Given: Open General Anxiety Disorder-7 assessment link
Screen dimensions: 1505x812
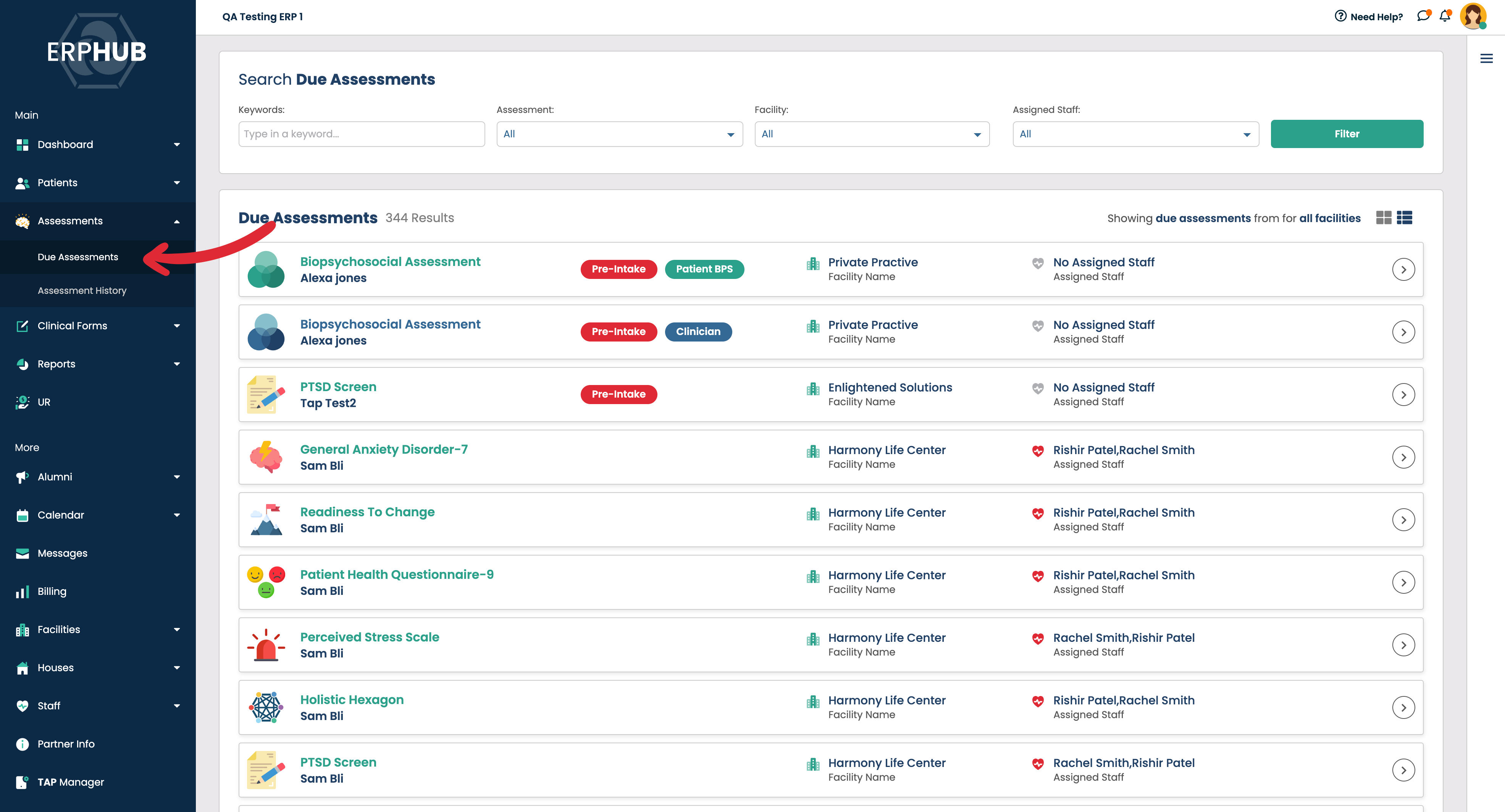Looking at the screenshot, I should pos(383,449).
